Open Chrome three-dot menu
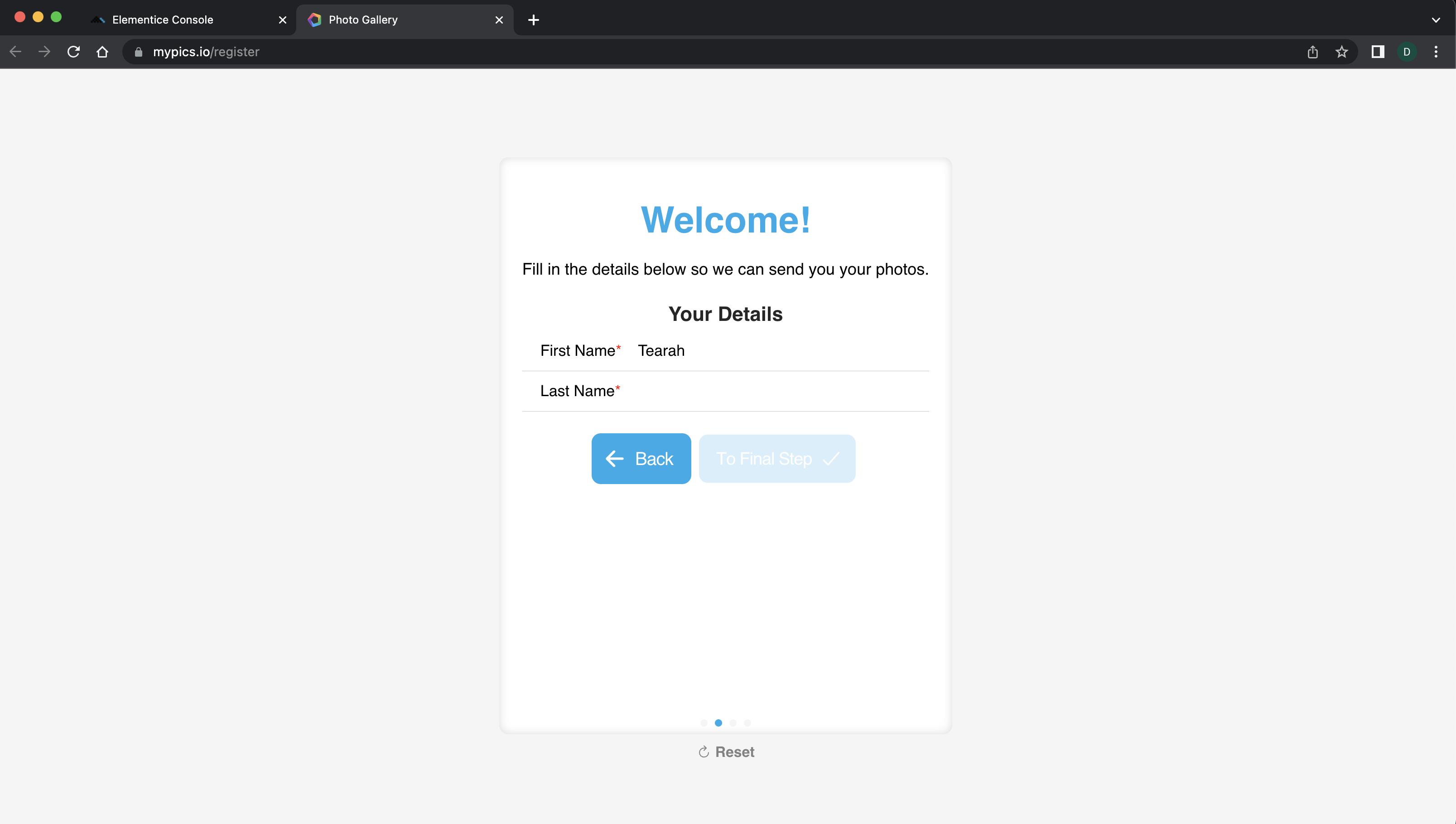Image resolution: width=1456 pixels, height=824 pixels. 1436,52
